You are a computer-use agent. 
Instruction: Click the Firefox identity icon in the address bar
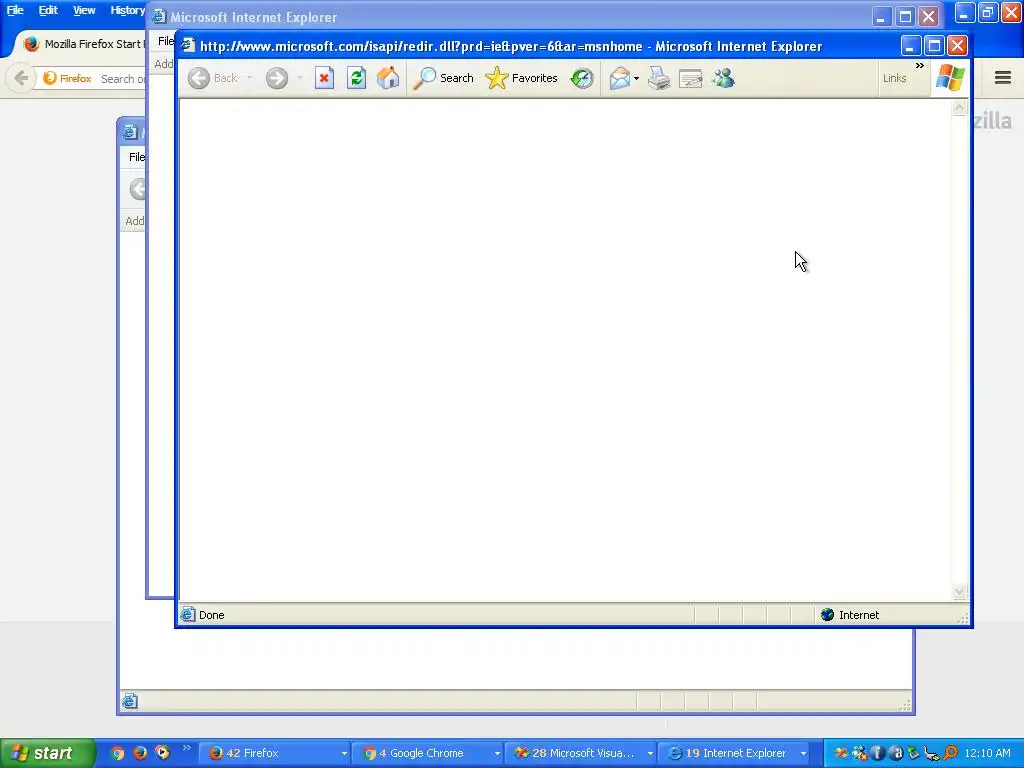(x=67, y=78)
